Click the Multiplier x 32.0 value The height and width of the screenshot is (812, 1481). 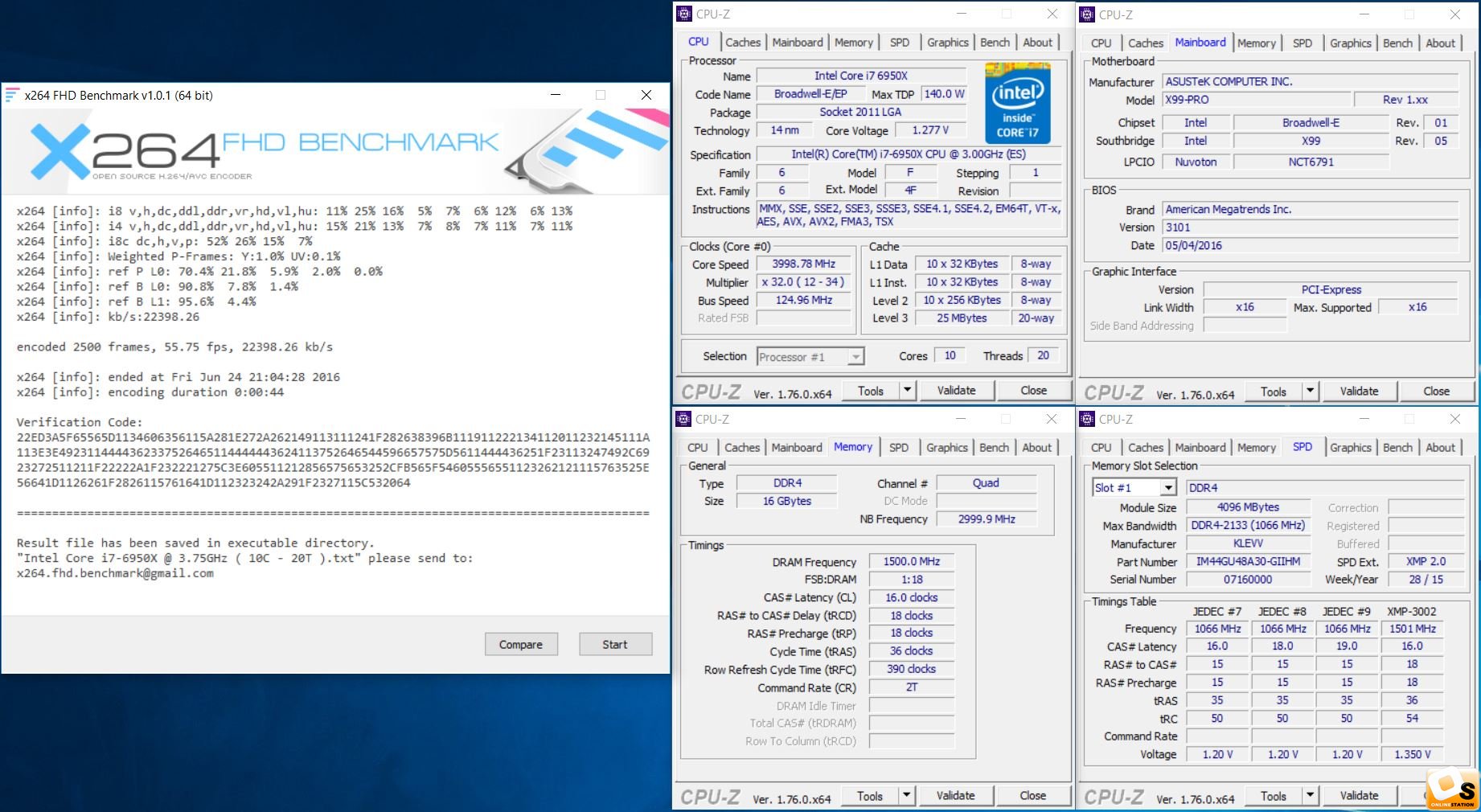(x=804, y=283)
